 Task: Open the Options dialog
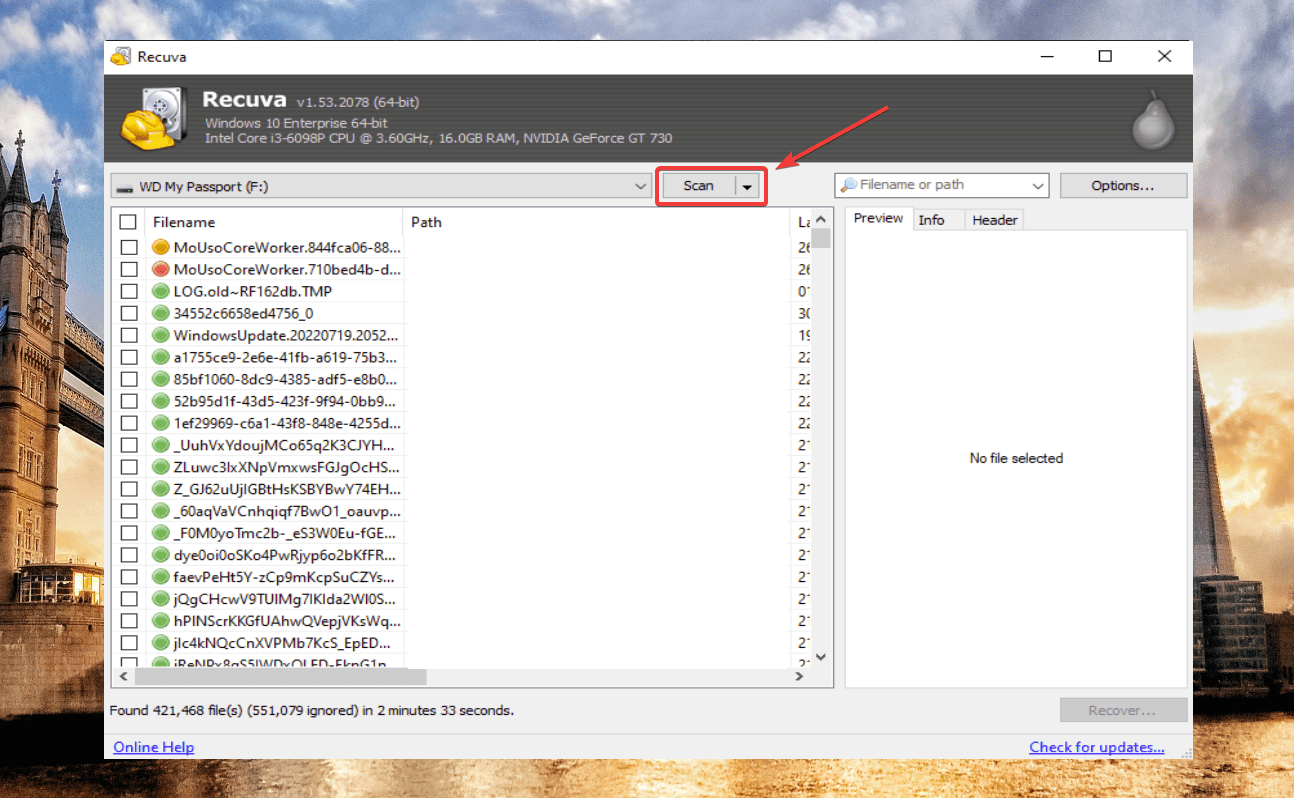[x=1123, y=186]
